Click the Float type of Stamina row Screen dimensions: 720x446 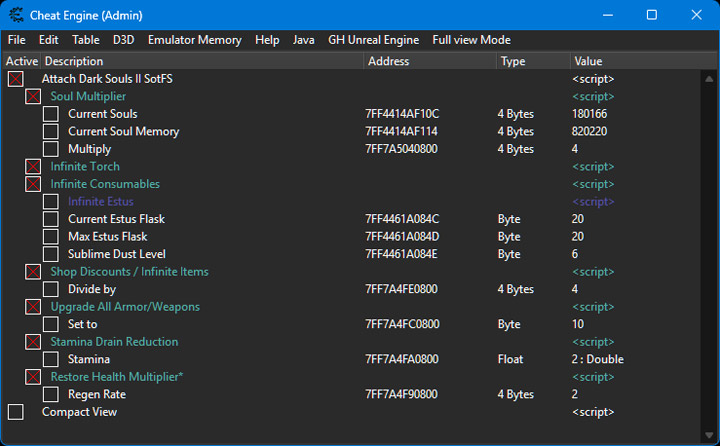click(510, 359)
